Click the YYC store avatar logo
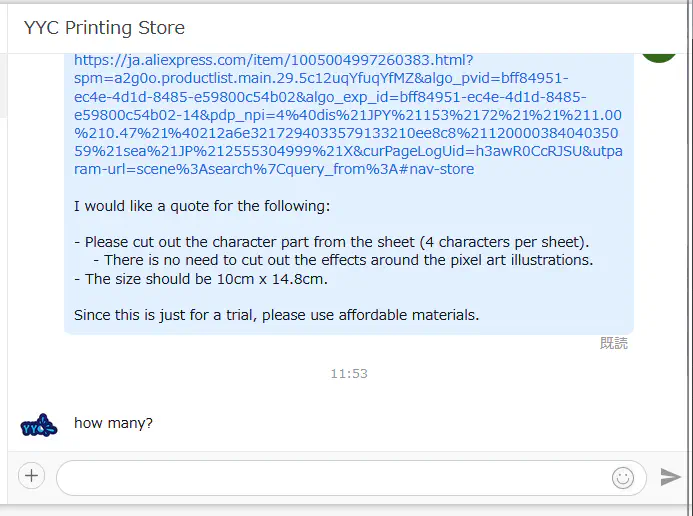This screenshot has width=693, height=516. 39,425
